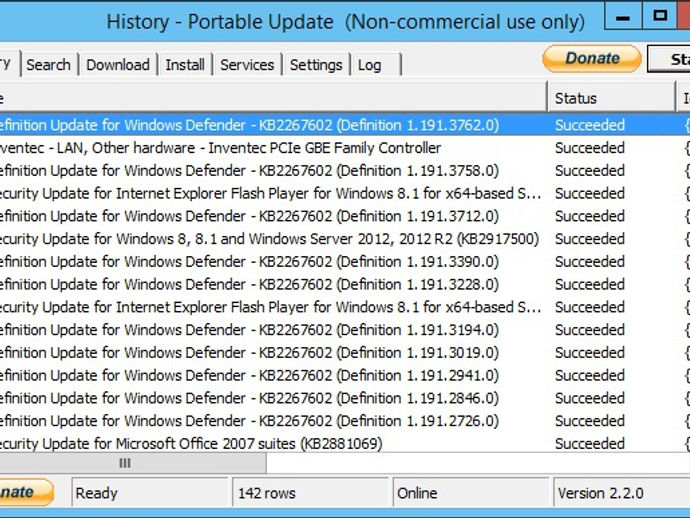Screen dimensions: 690x518
Task: Select Inventec PCIe GBE Family Controller row
Action: point(220,148)
